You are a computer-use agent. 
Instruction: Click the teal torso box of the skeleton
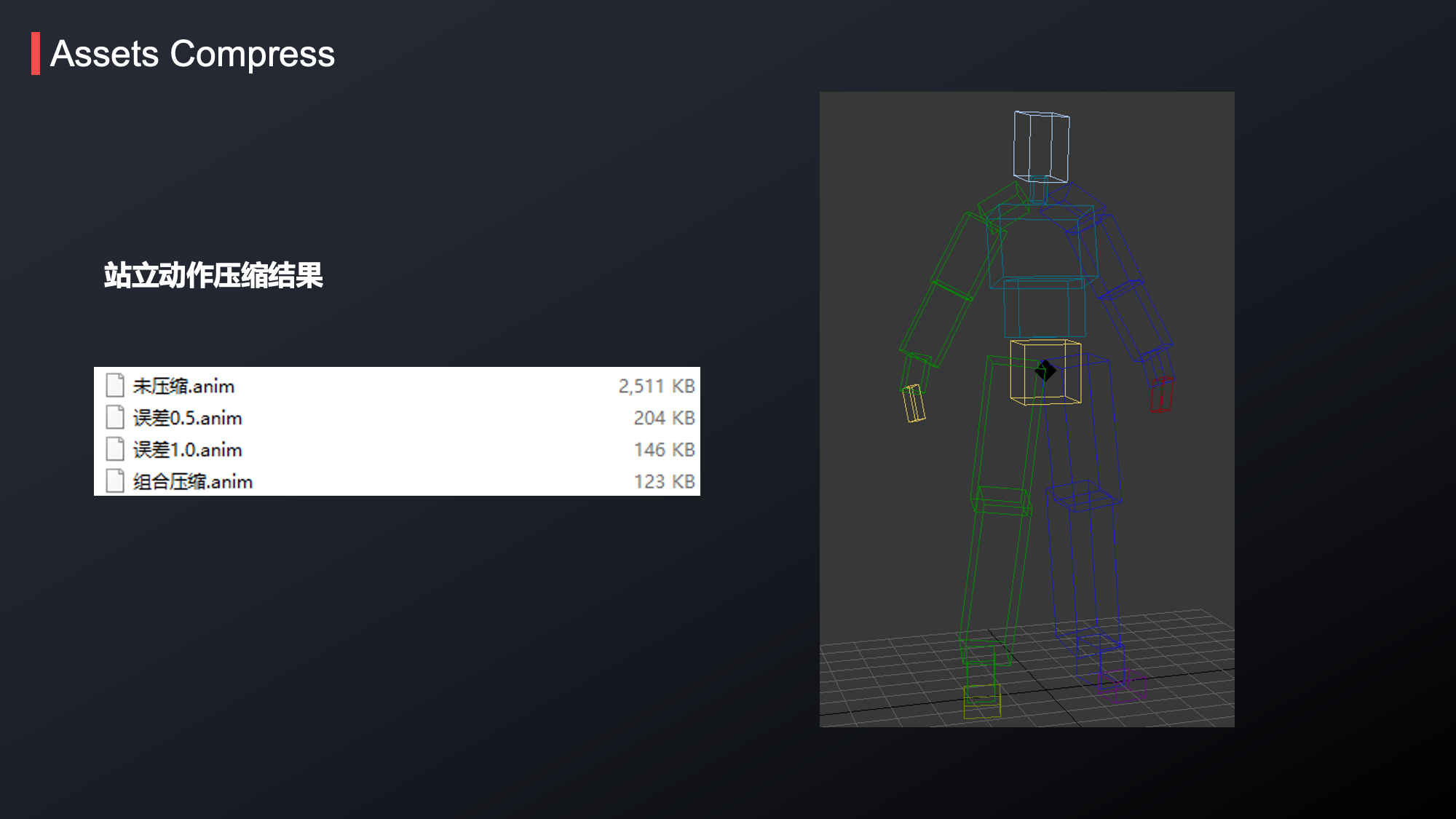1043,248
